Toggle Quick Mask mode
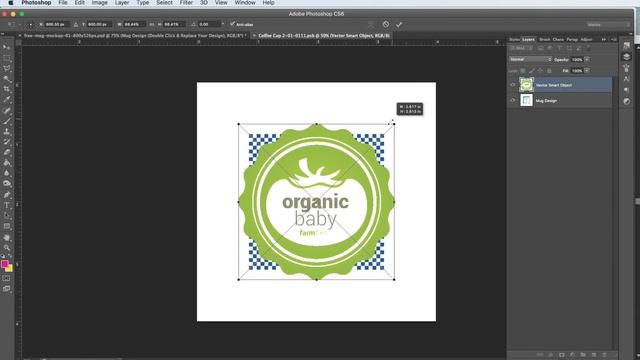This screenshot has height=360, width=640. [7, 278]
